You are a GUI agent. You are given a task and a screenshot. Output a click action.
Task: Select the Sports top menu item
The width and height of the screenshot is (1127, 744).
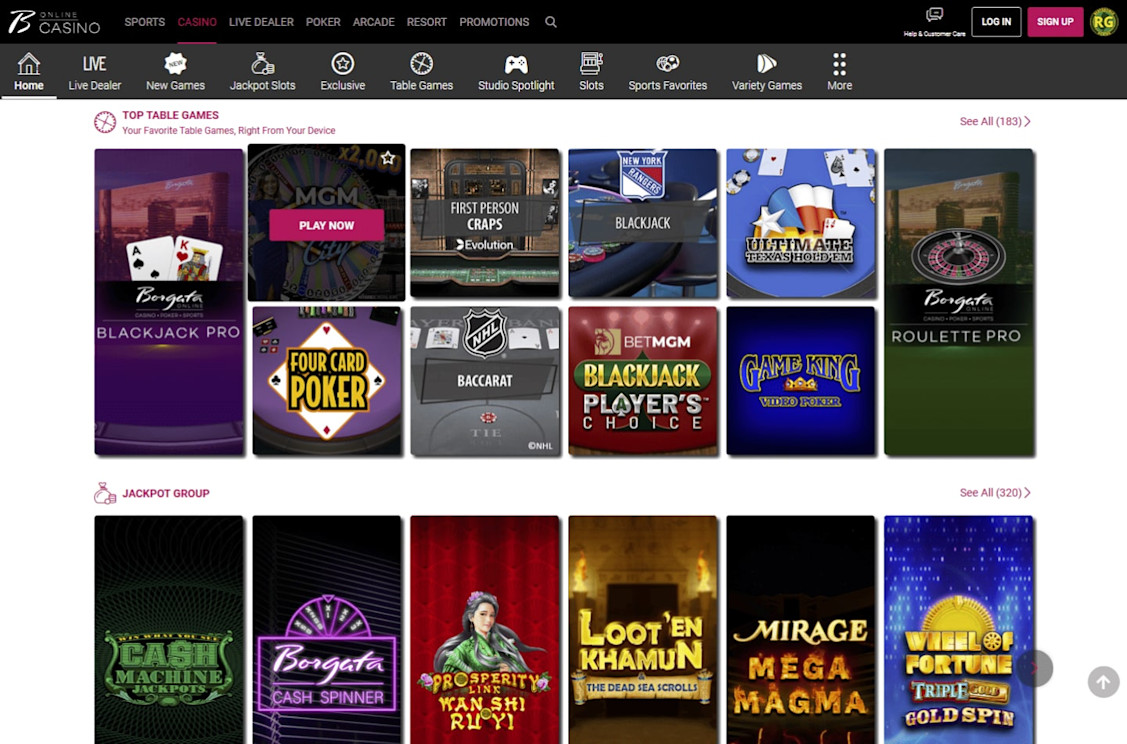(x=144, y=22)
